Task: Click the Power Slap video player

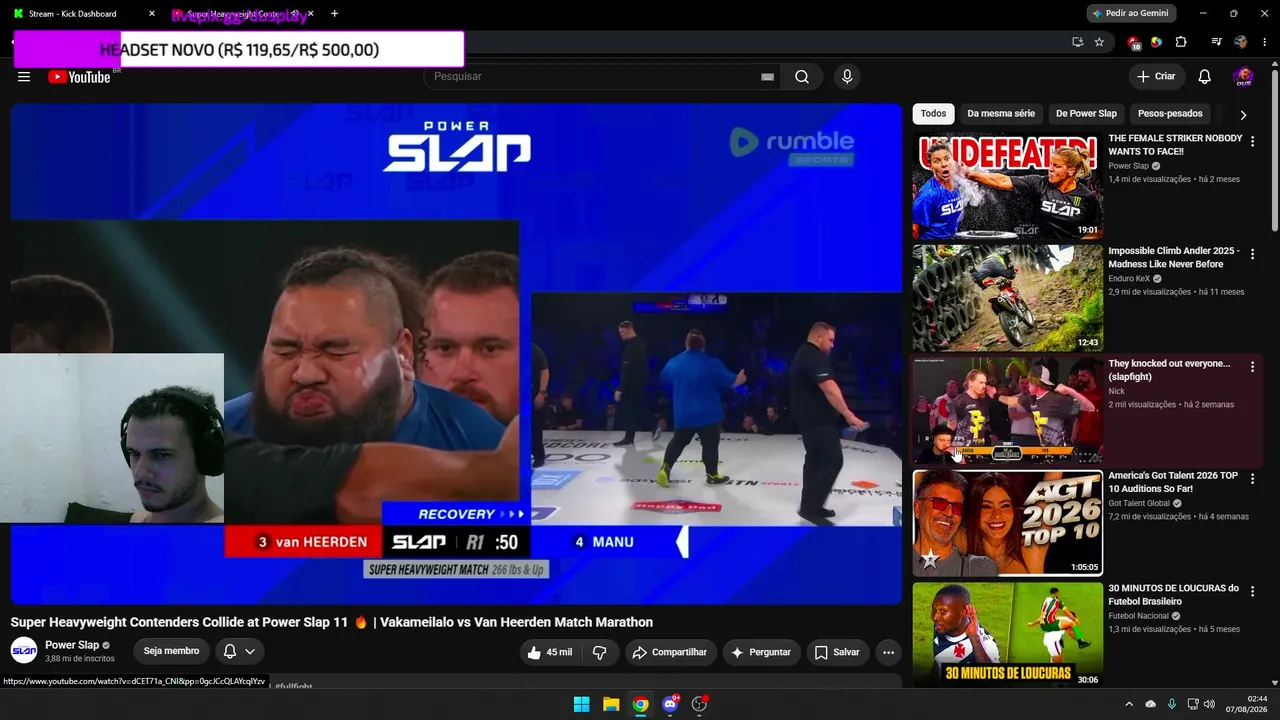Action: [456, 354]
